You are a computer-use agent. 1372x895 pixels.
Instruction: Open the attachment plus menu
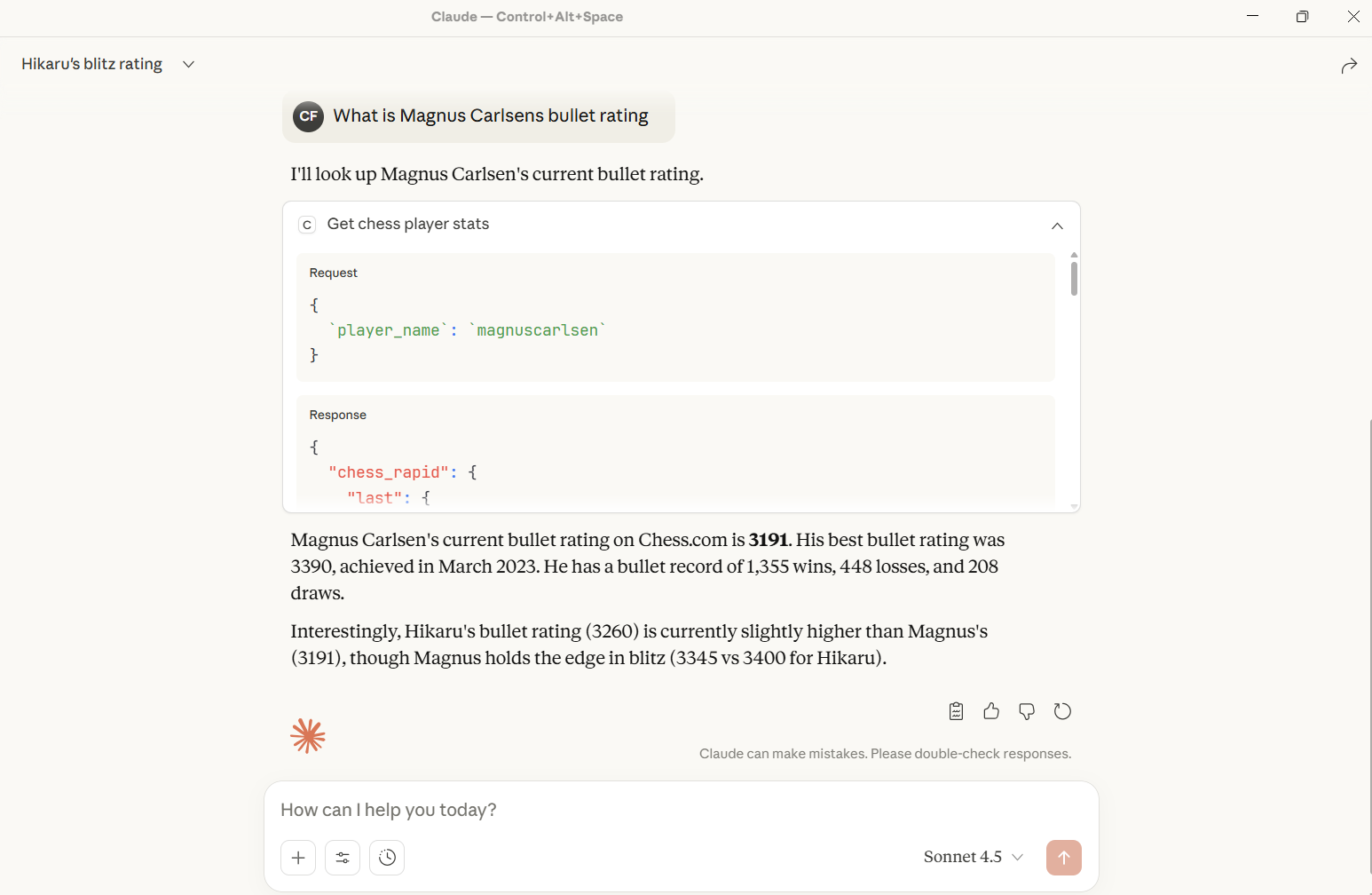tap(298, 857)
